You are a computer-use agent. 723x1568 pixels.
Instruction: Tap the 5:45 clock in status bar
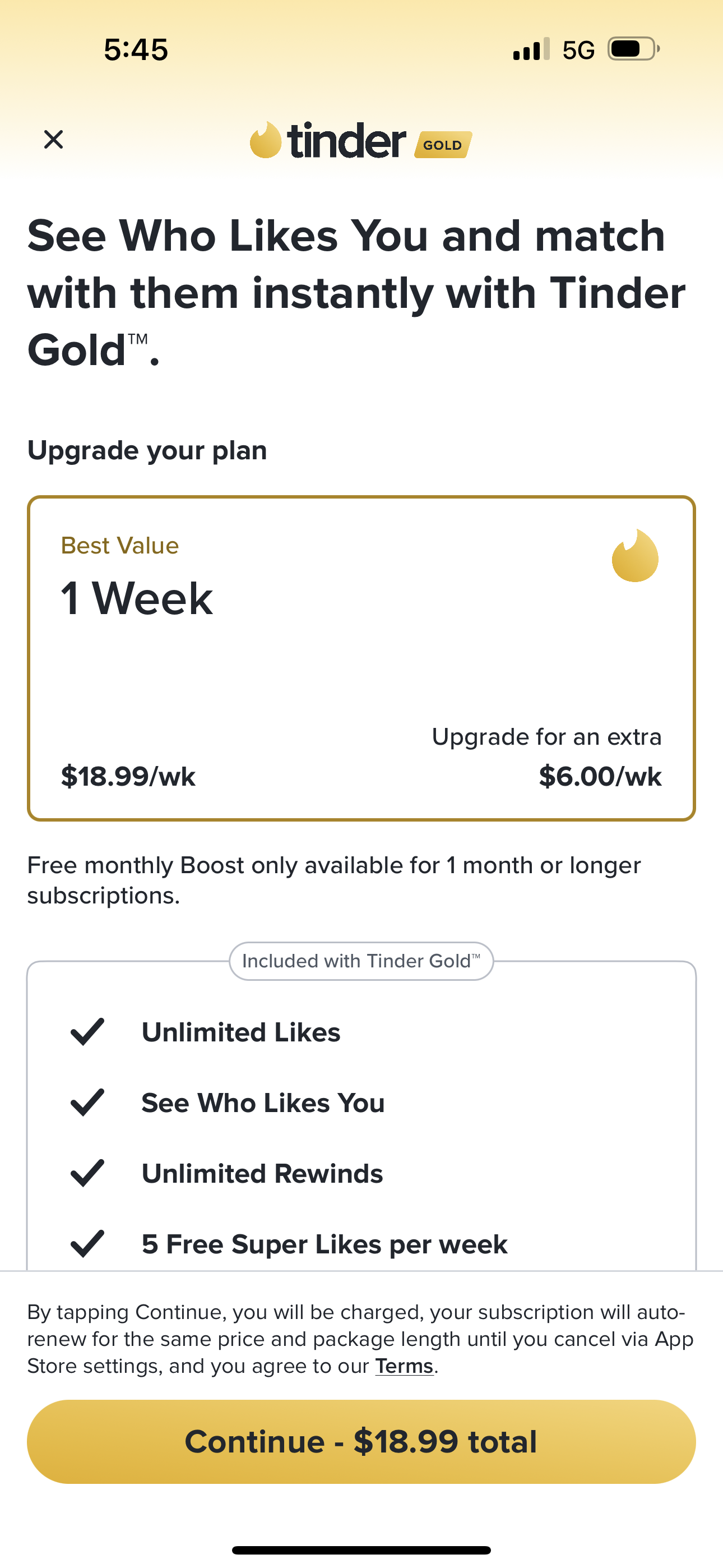click(136, 49)
